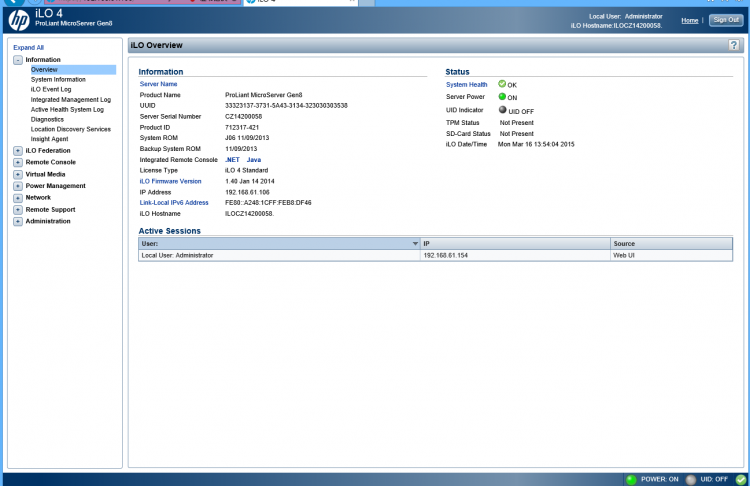Viewport: 750px width, 486px height.
Task: Open Active Health System Log
Action: pyautogui.click(x=67, y=110)
